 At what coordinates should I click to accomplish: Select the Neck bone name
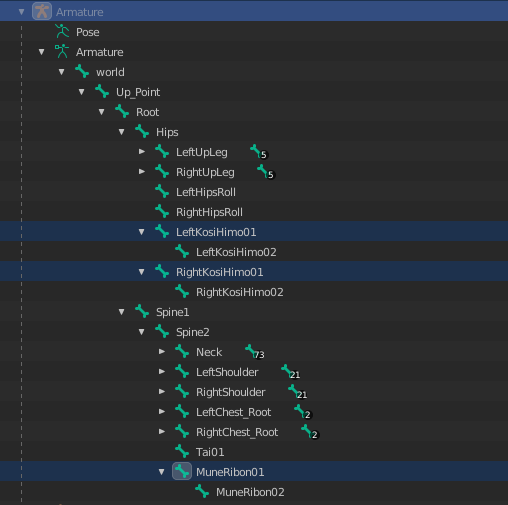click(209, 352)
